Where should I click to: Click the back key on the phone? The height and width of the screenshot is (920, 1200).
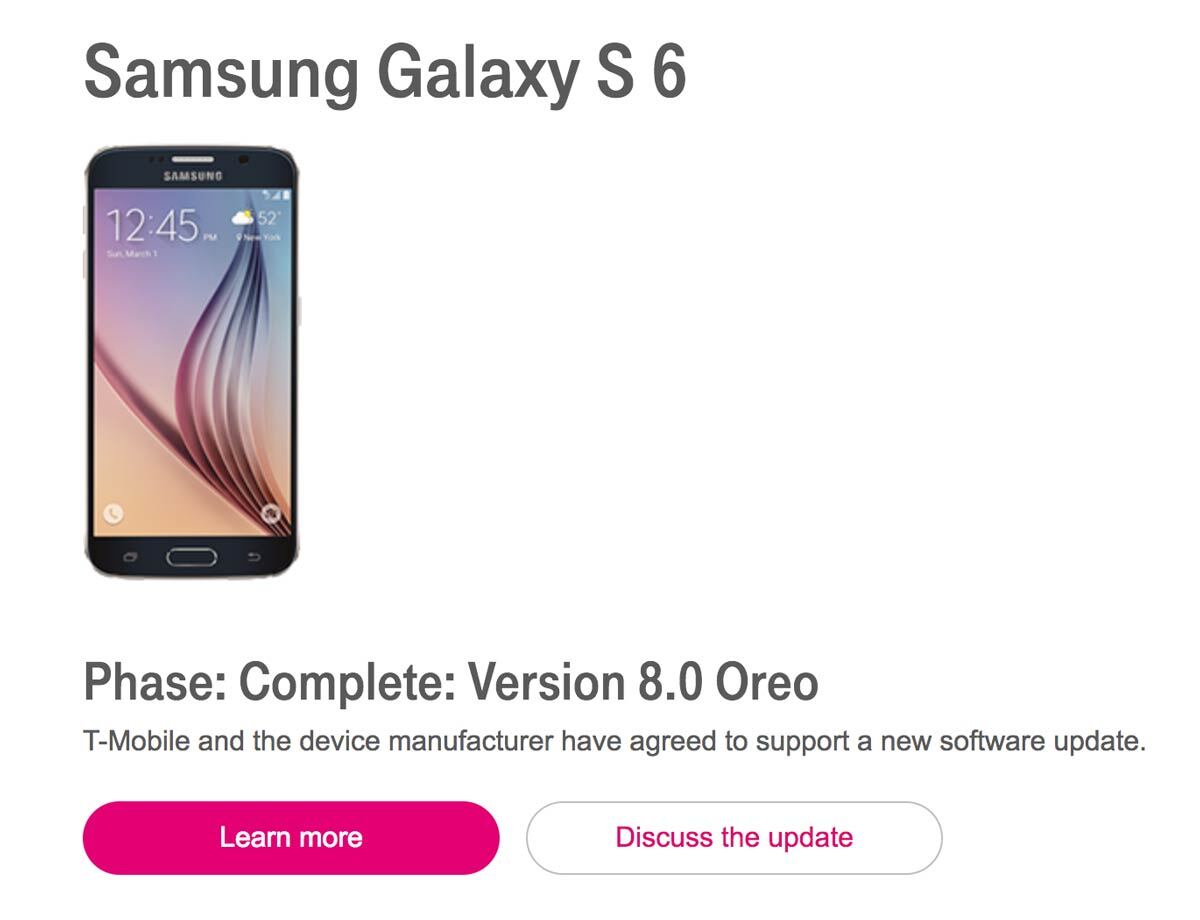click(254, 556)
